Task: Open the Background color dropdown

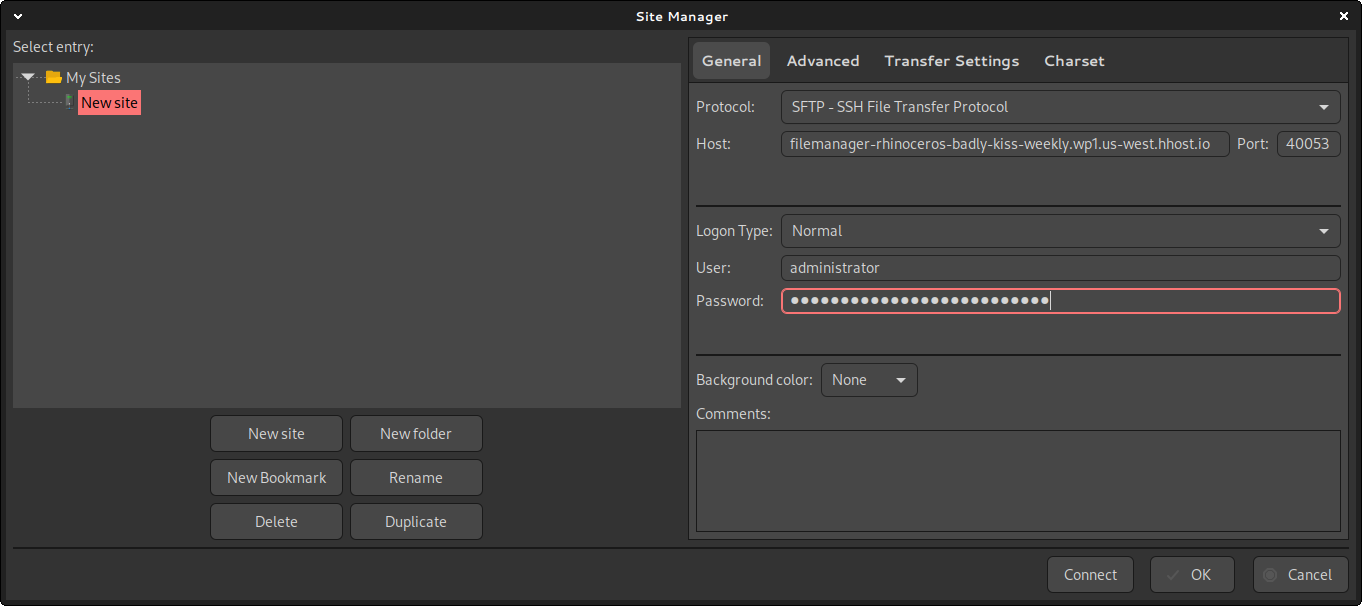Action: pyautogui.click(x=868, y=380)
